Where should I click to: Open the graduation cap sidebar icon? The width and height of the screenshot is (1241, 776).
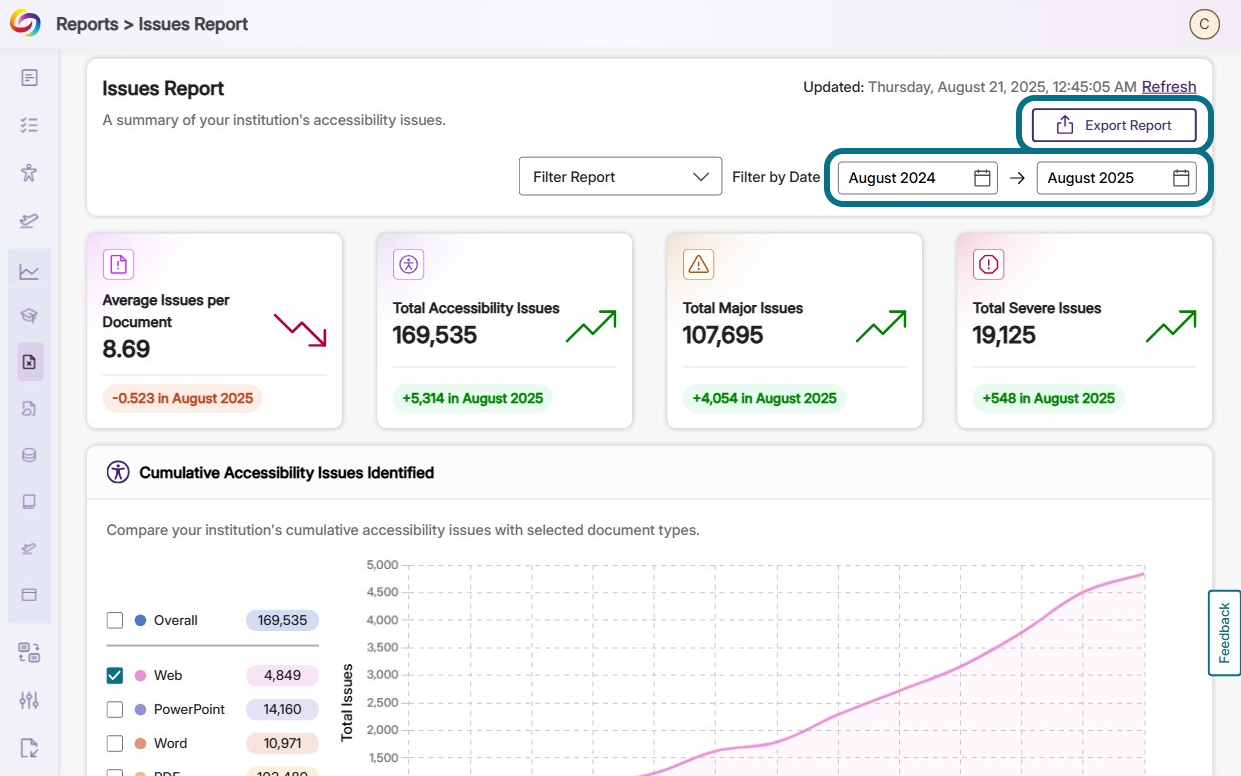29,316
